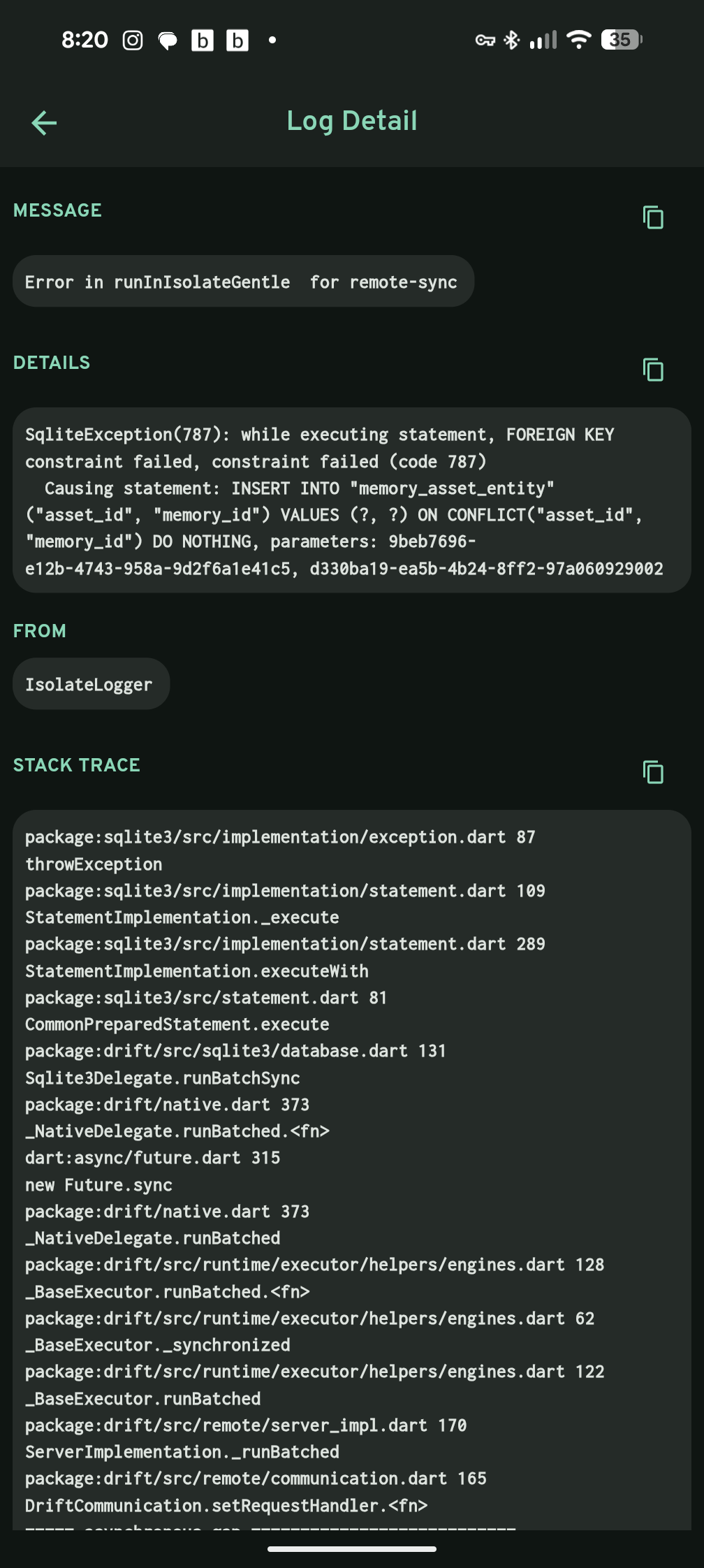Tap the cellular signal bars icon
Screen dimensions: 704x1568
pos(543,40)
